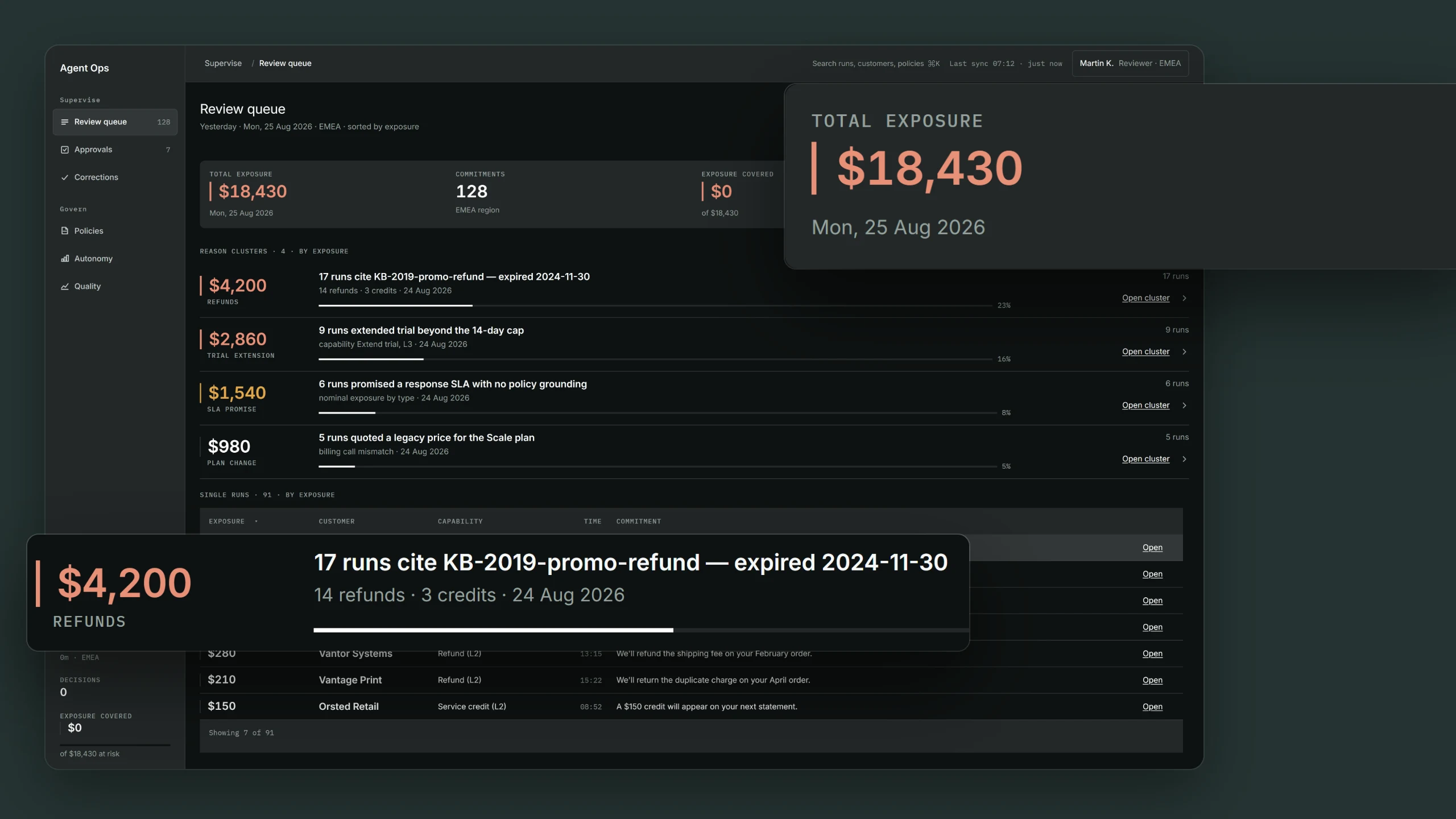Expand chevron for the Refunds cluster
Screen dimensions: 1456x819
(x=1184, y=298)
